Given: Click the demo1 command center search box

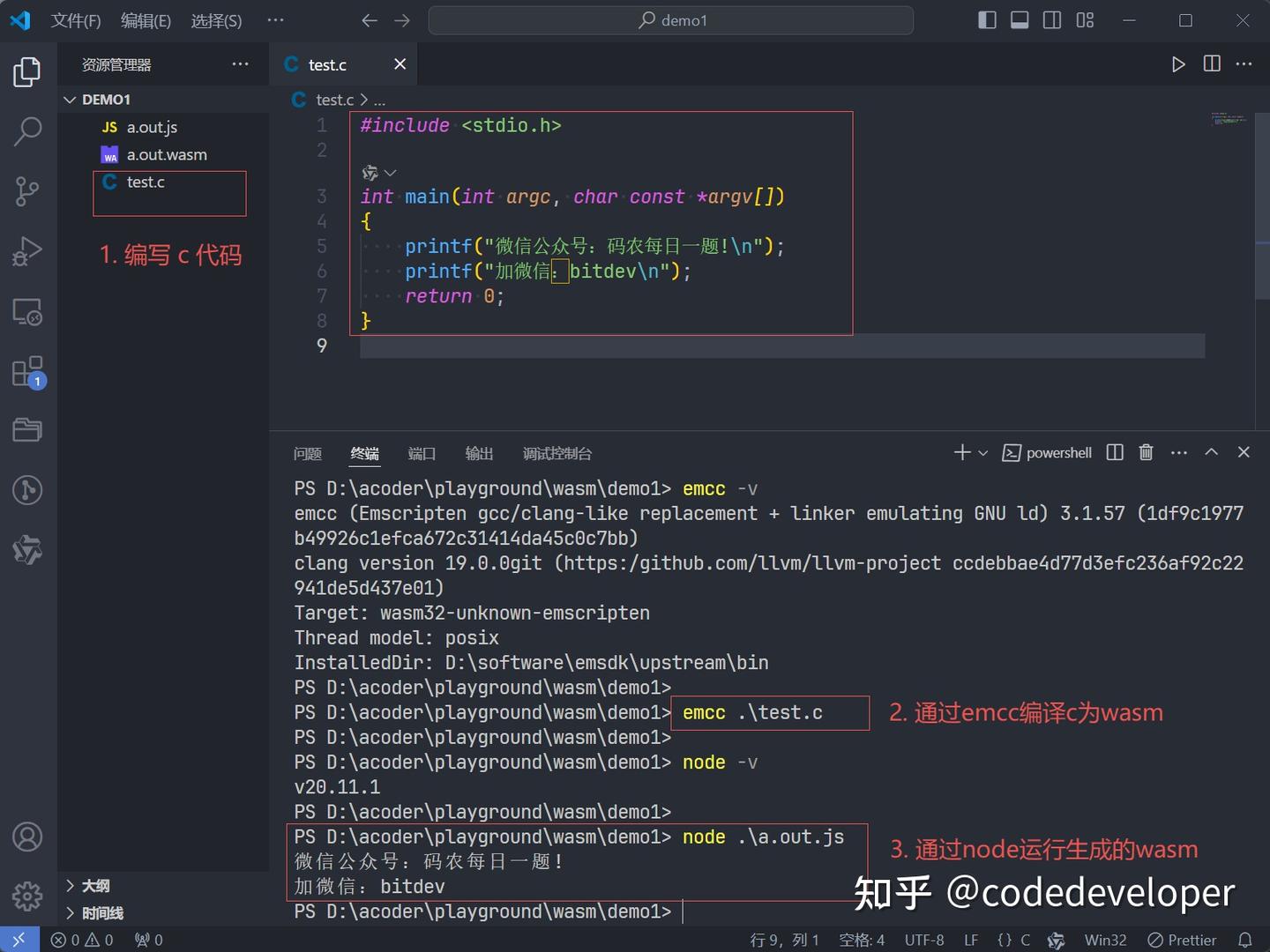Looking at the screenshot, I should 671,20.
